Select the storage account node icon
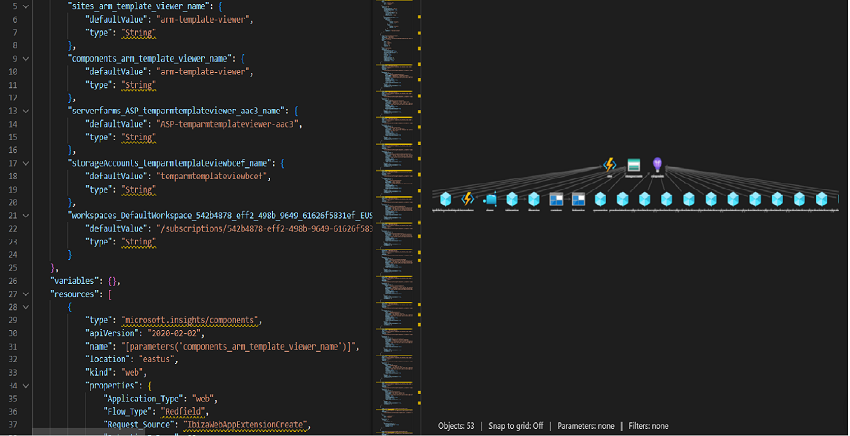The width and height of the screenshot is (850, 436). point(634,165)
